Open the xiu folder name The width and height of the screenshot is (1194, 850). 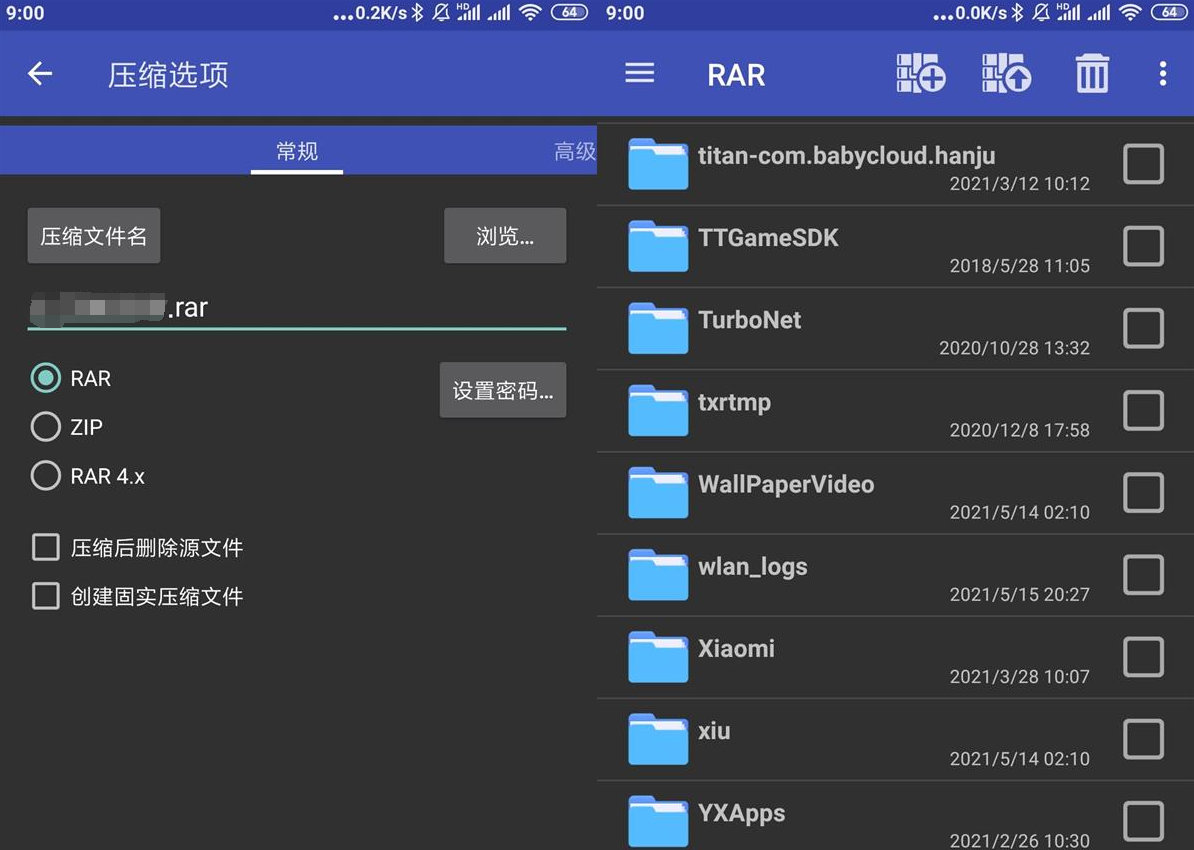714,731
